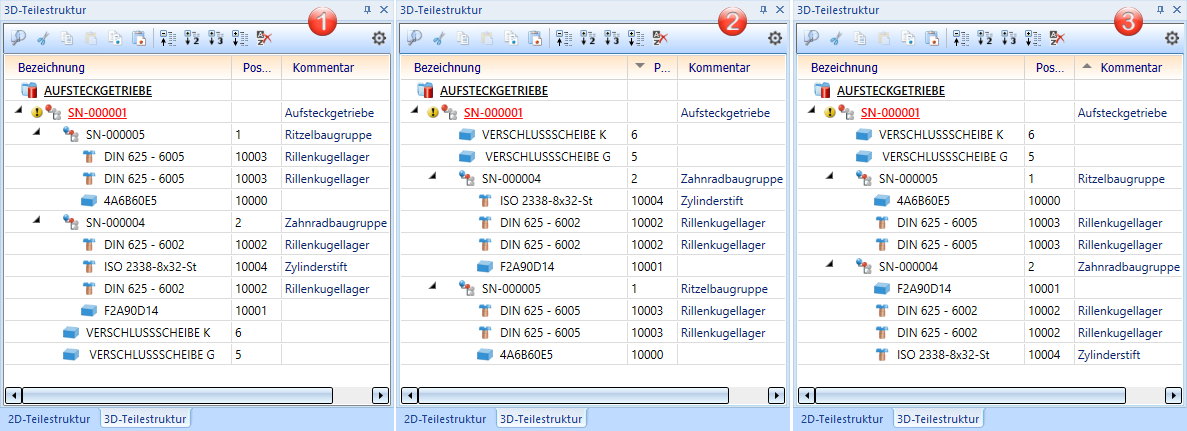Click the scroll-right arrow in the middle panel

coord(776,395)
